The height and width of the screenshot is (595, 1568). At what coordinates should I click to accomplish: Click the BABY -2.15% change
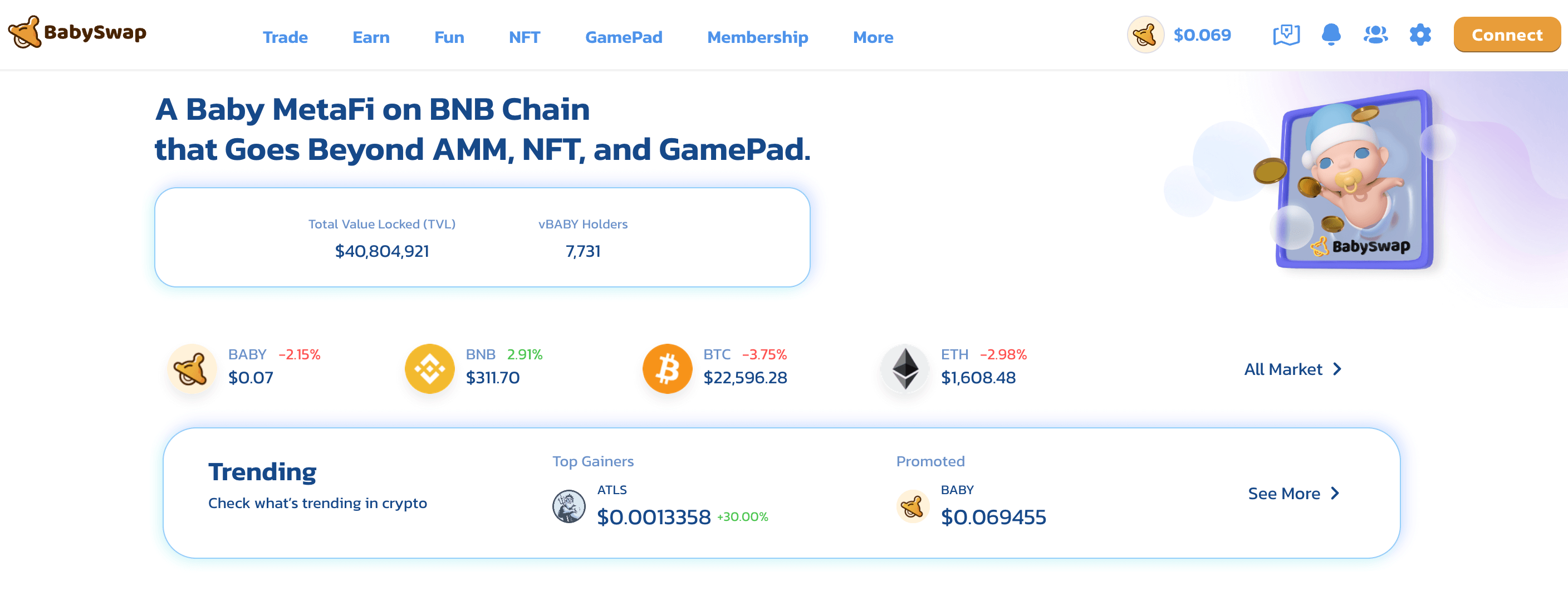(x=299, y=354)
